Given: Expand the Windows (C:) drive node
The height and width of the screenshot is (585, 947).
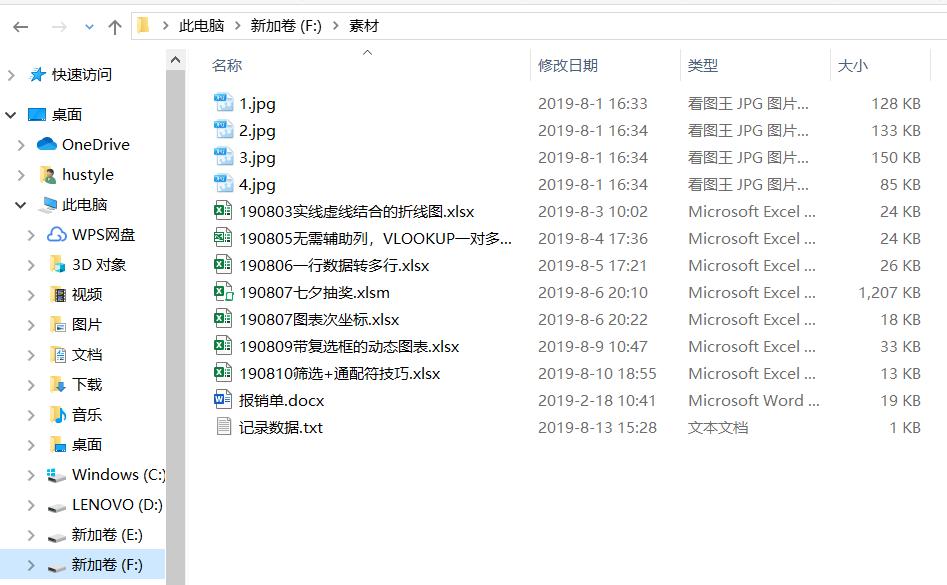Looking at the screenshot, I should pyautogui.click(x=29, y=474).
